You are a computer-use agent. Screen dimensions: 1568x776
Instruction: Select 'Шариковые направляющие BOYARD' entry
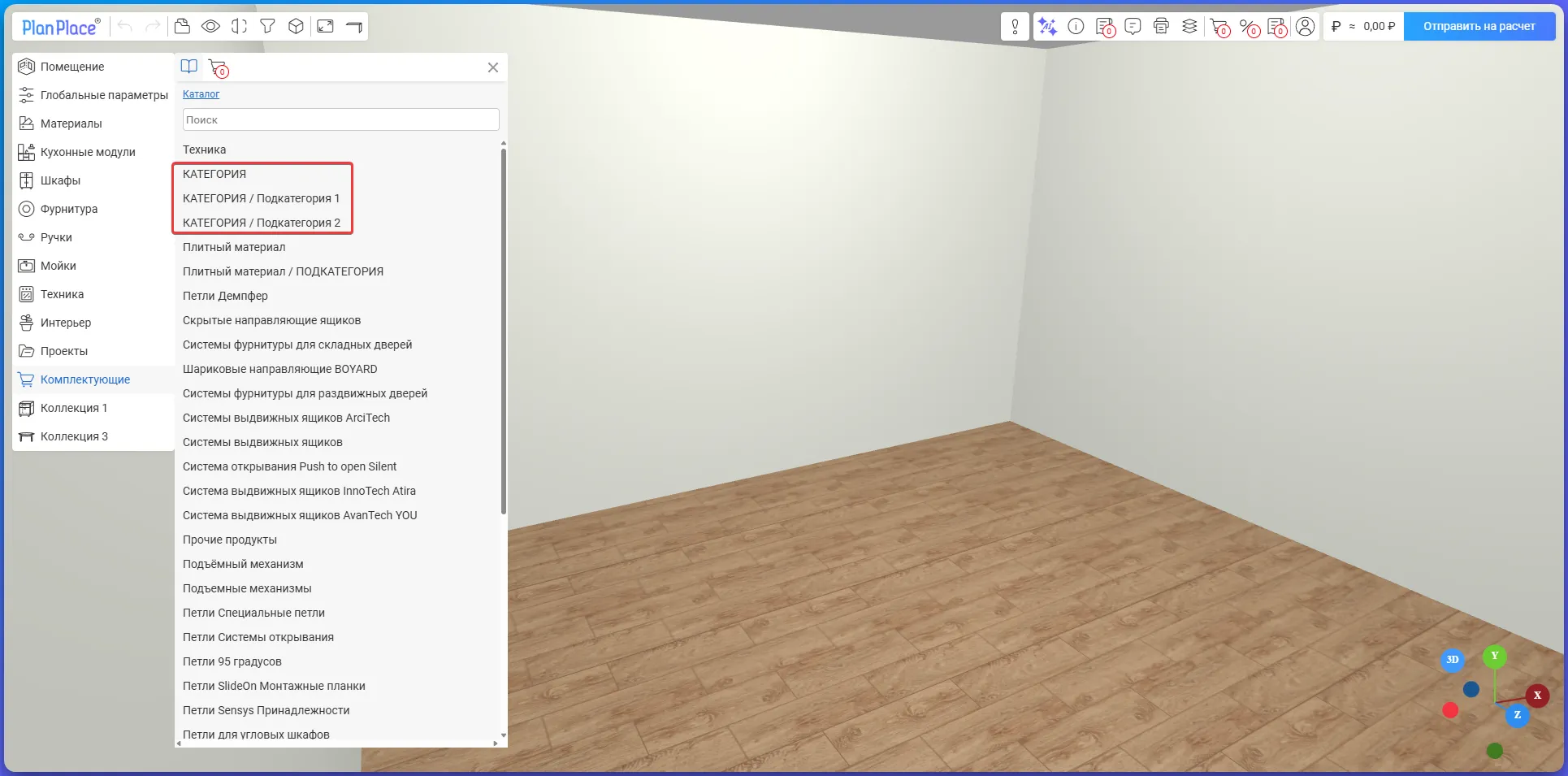click(280, 369)
